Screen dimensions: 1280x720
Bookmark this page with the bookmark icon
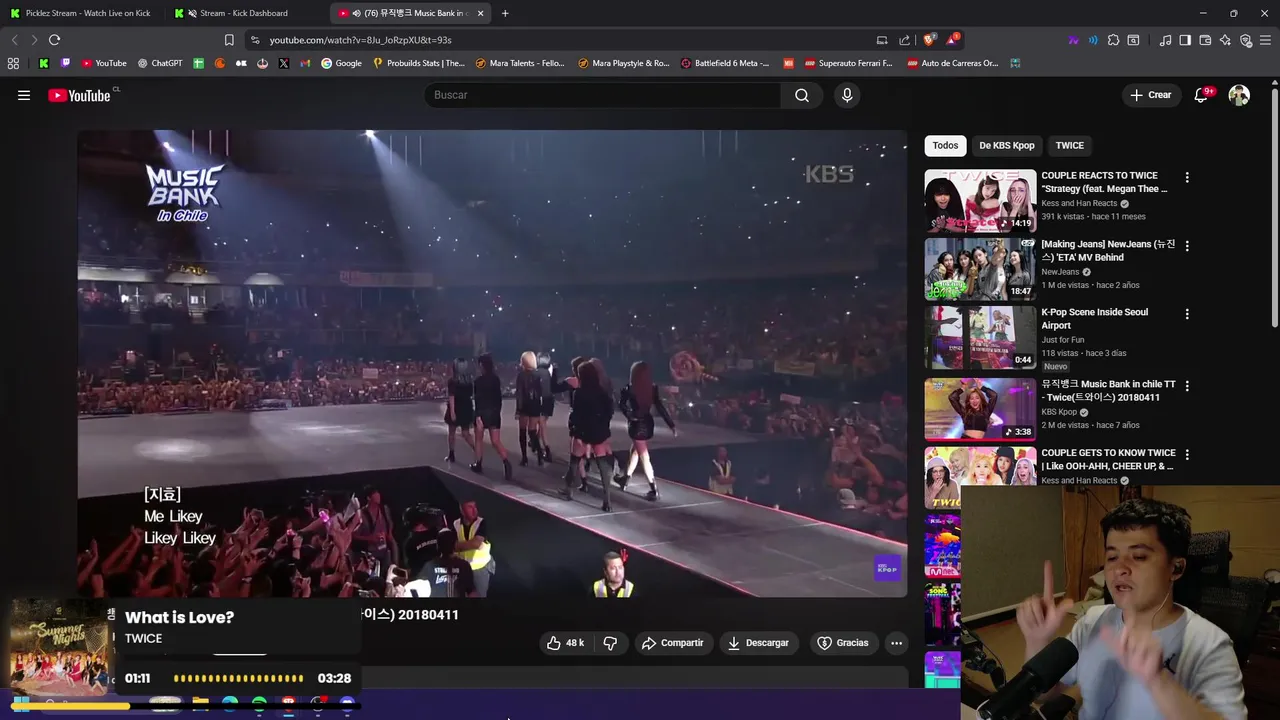tap(229, 40)
